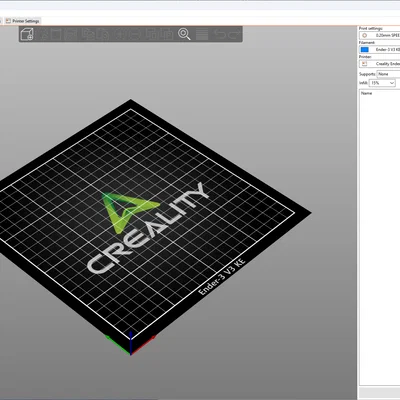The width and height of the screenshot is (400, 400).
Task: Click the Delete all toolbar icon
Action: click(56, 34)
